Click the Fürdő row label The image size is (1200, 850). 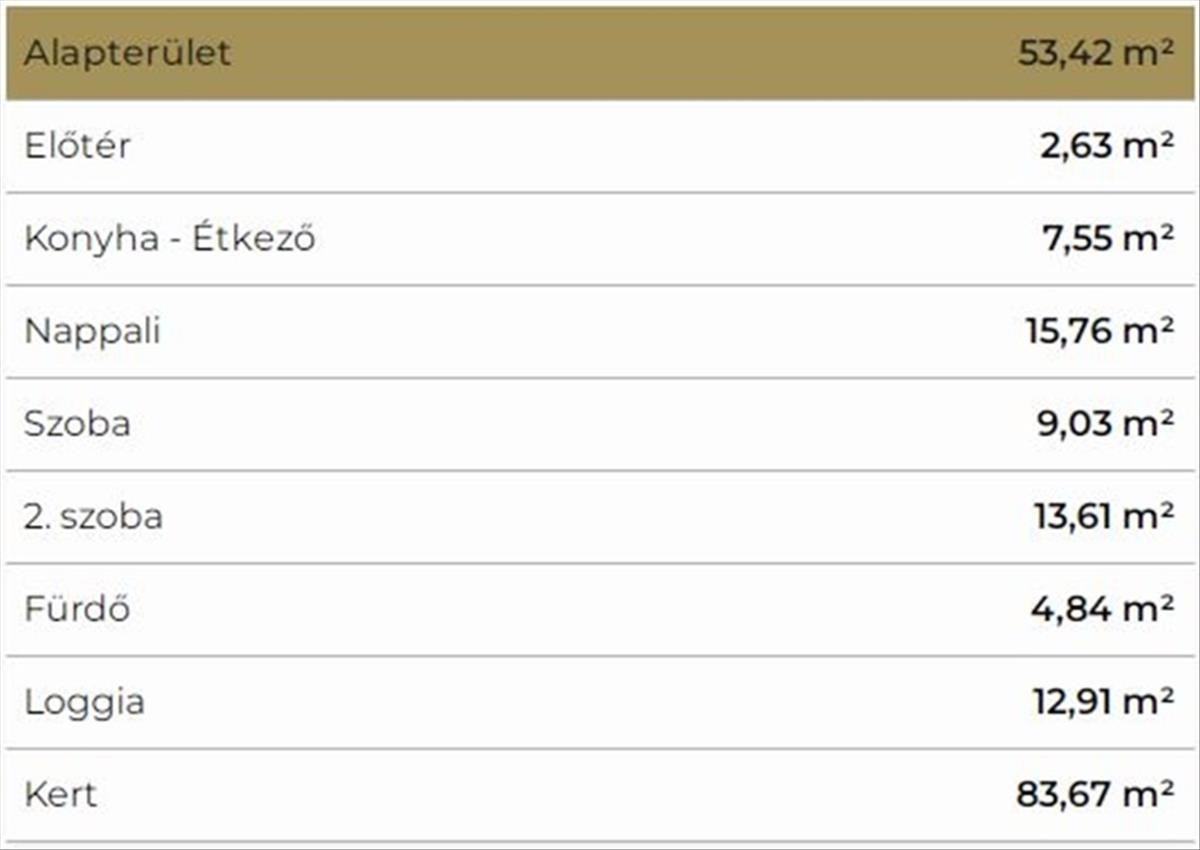coord(77,609)
